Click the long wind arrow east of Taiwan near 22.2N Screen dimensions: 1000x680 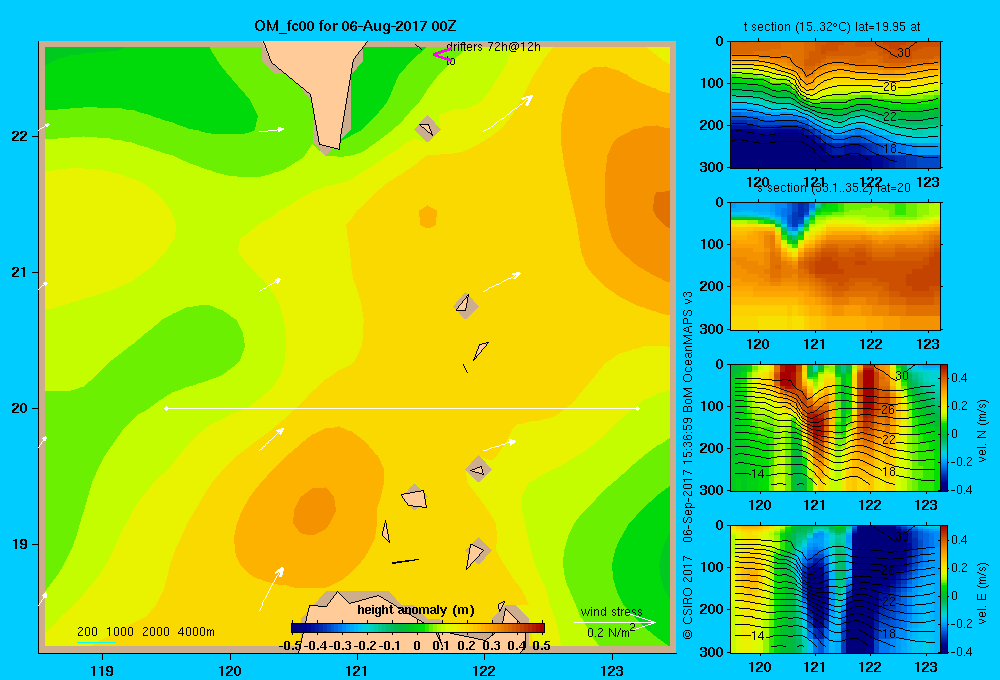point(508,114)
